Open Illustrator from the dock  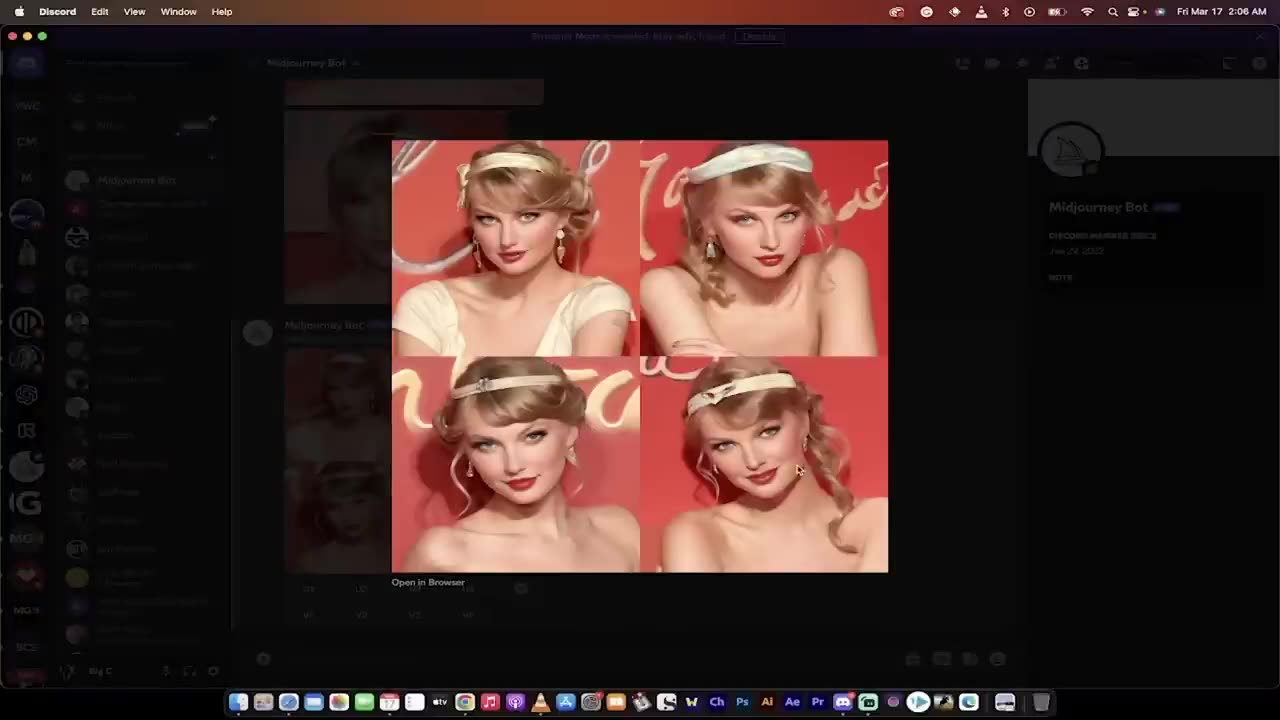767,702
